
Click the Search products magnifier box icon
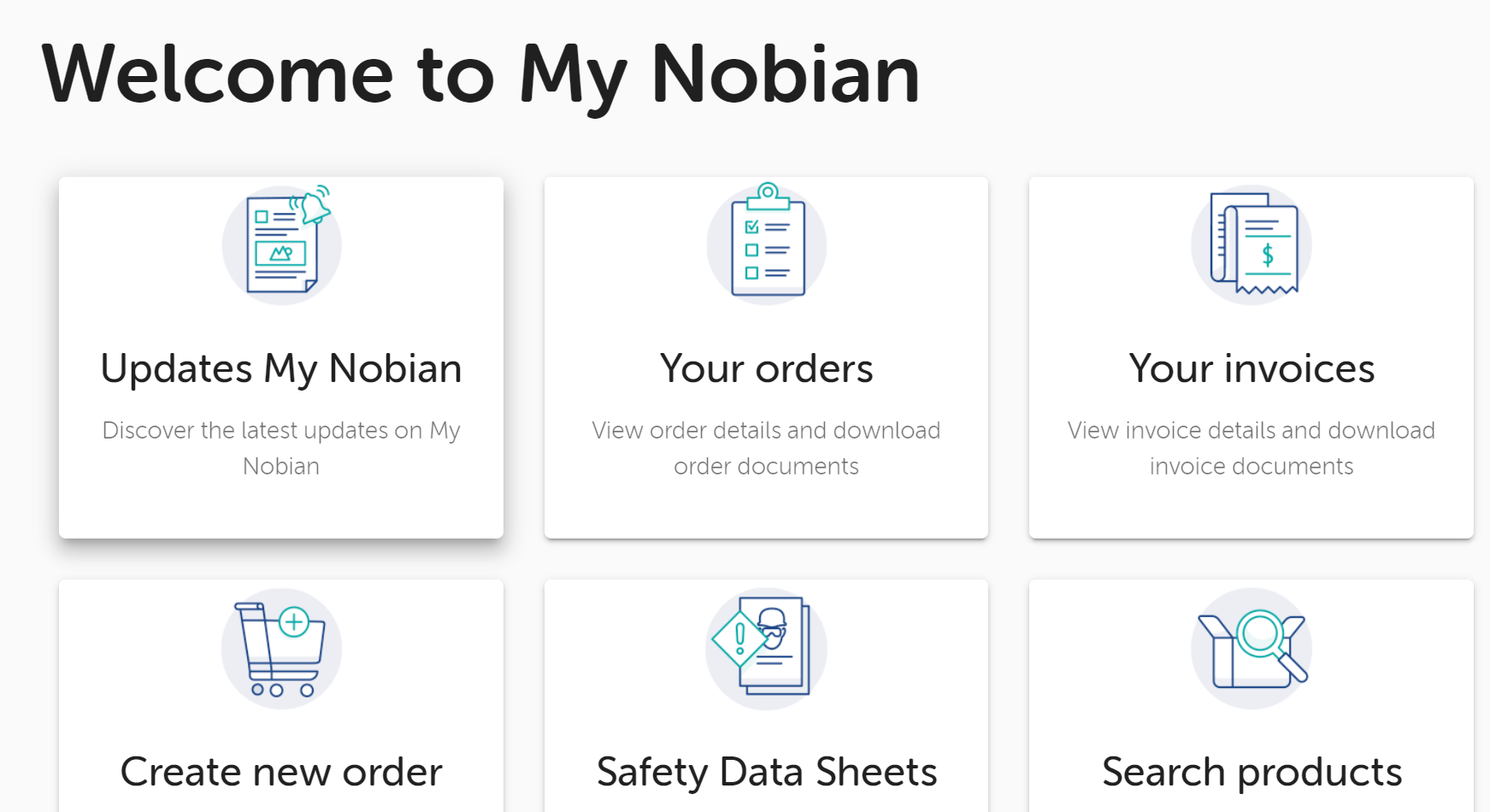pyautogui.click(x=1251, y=649)
